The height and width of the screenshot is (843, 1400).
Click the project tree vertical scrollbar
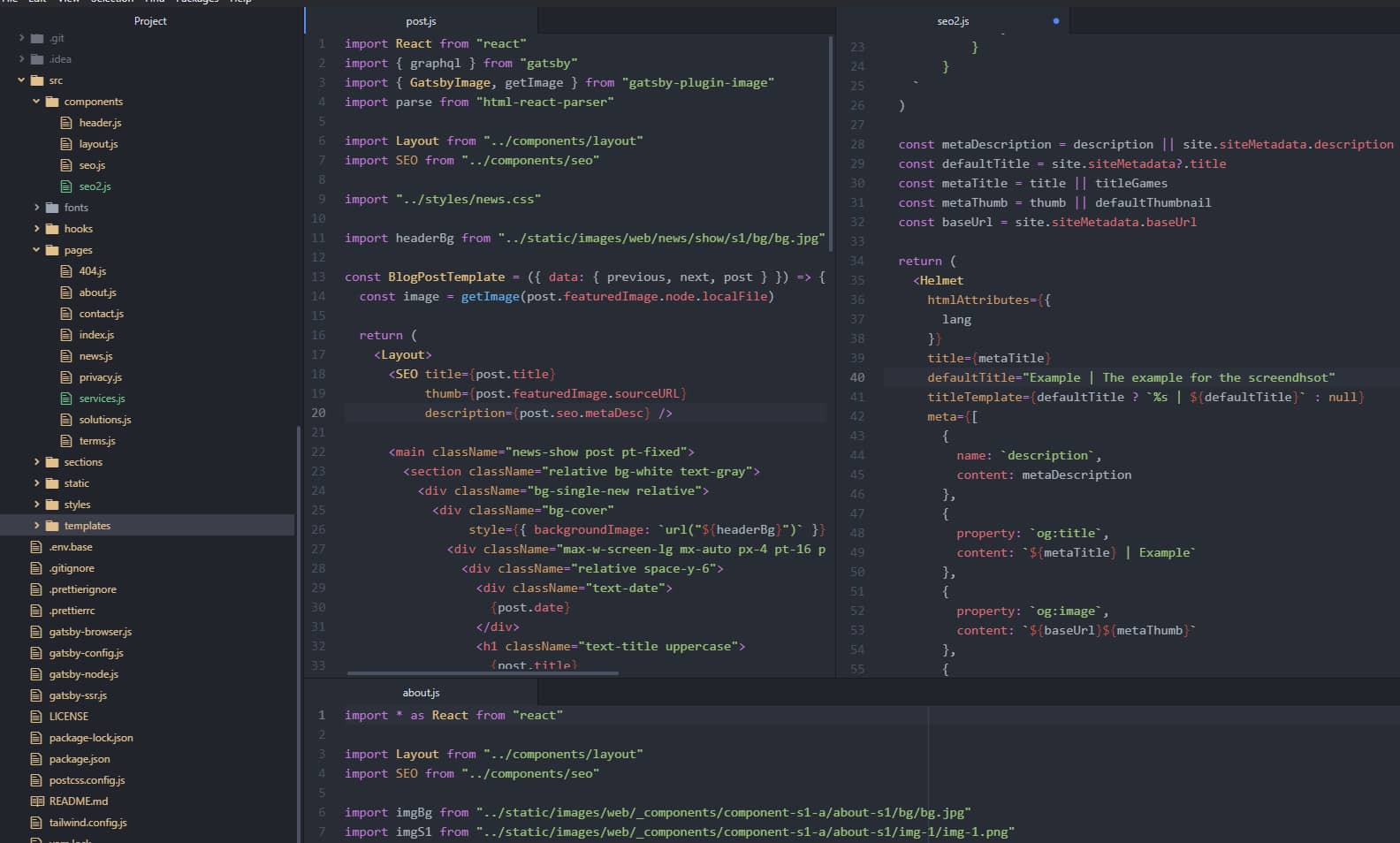pyautogui.click(x=299, y=634)
